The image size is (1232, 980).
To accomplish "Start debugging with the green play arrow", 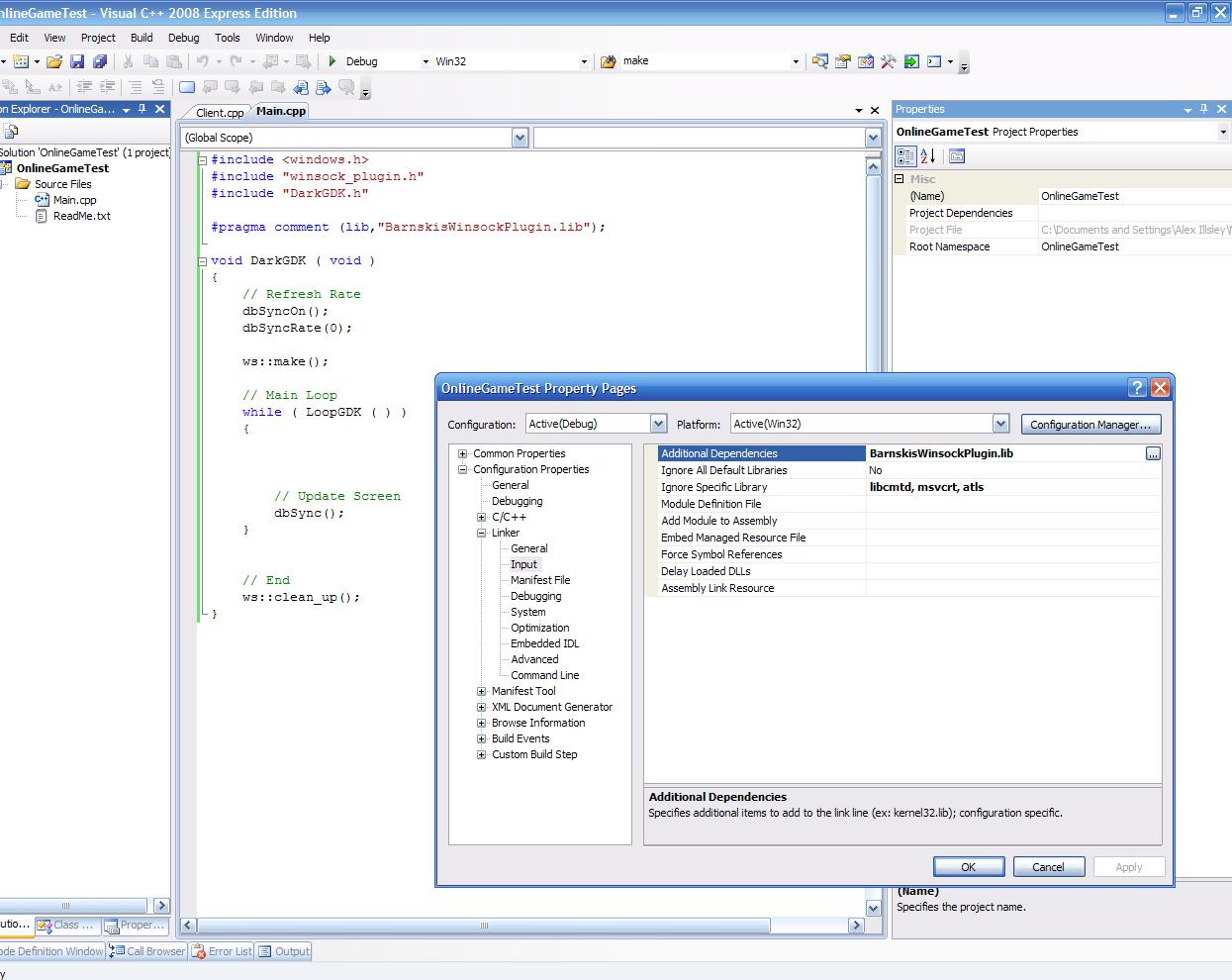I will point(332,61).
